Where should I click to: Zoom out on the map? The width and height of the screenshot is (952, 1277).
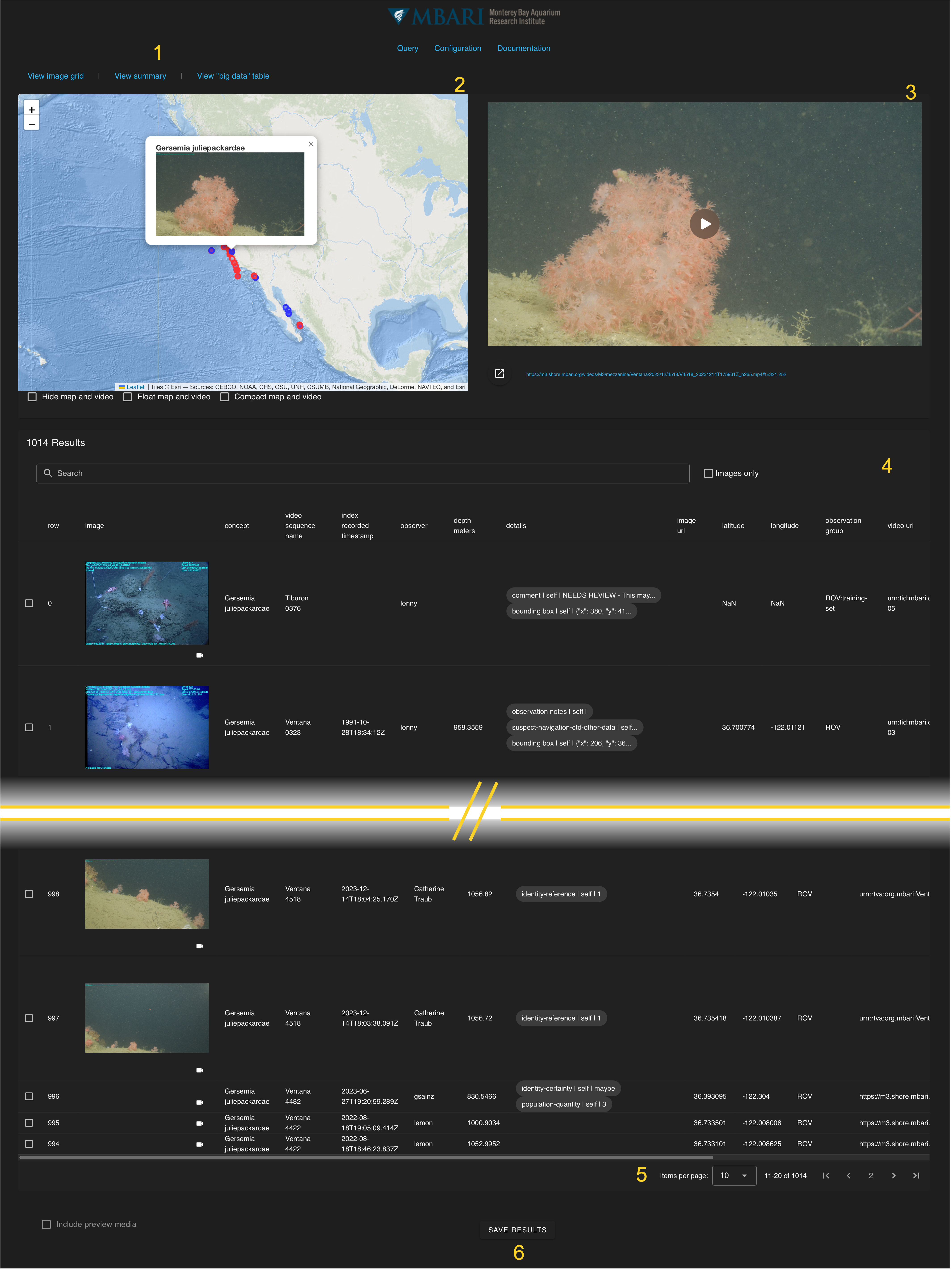32,124
